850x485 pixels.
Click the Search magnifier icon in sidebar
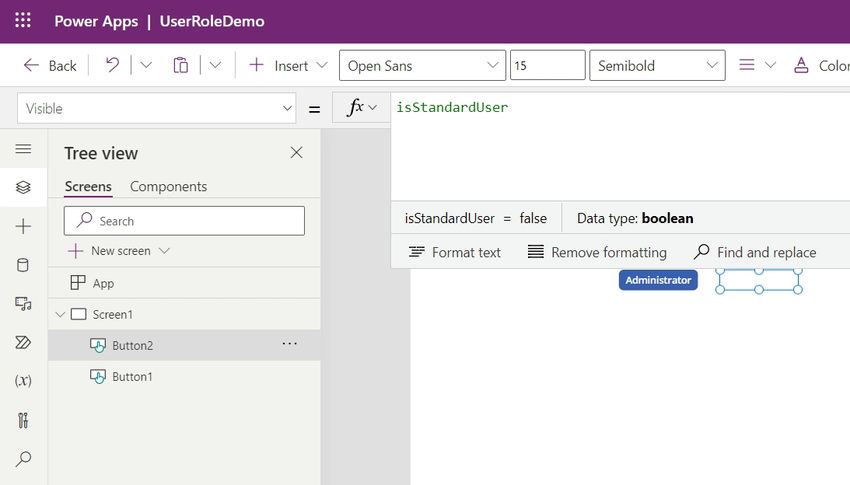(x=23, y=459)
